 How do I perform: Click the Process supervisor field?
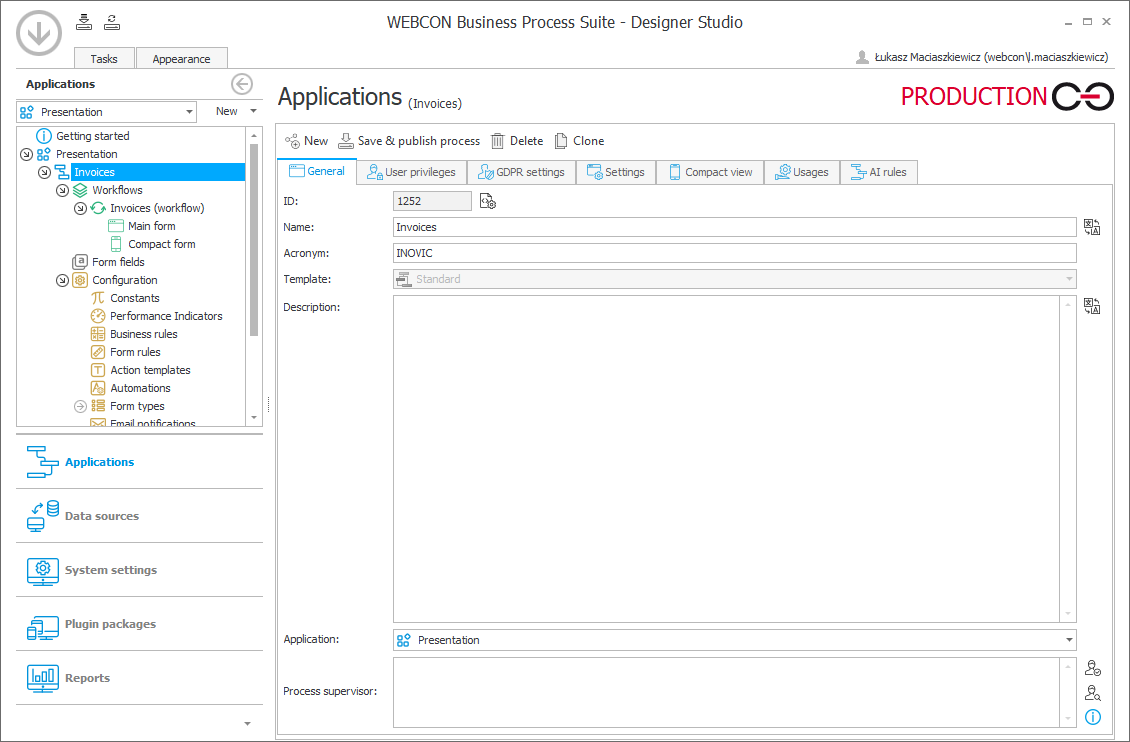click(726, 692)
